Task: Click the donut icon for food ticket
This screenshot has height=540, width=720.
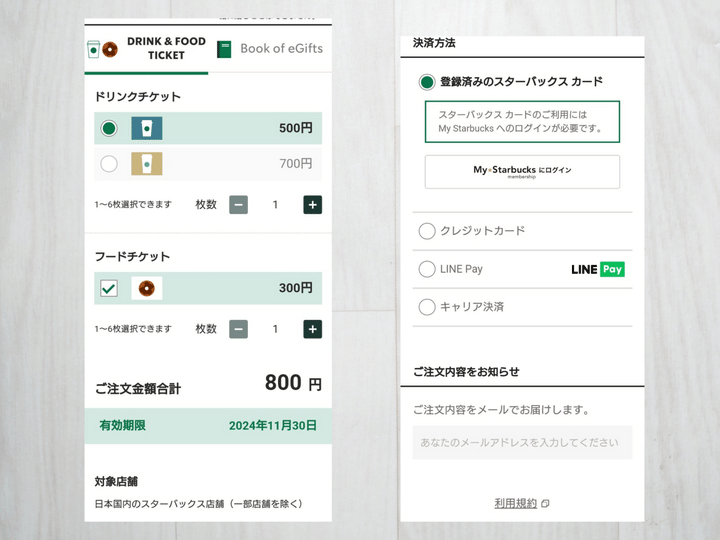Action: (147, 288)
